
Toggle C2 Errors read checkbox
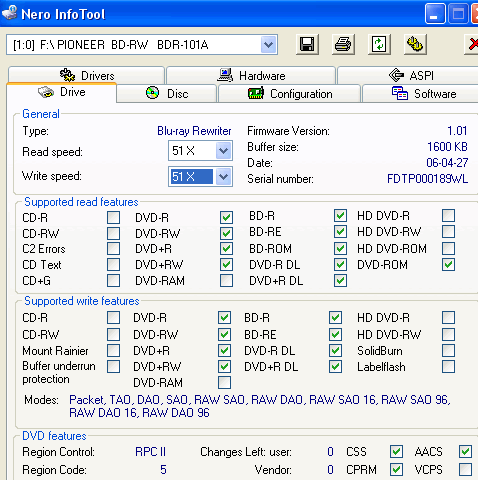tap(113, 249)
